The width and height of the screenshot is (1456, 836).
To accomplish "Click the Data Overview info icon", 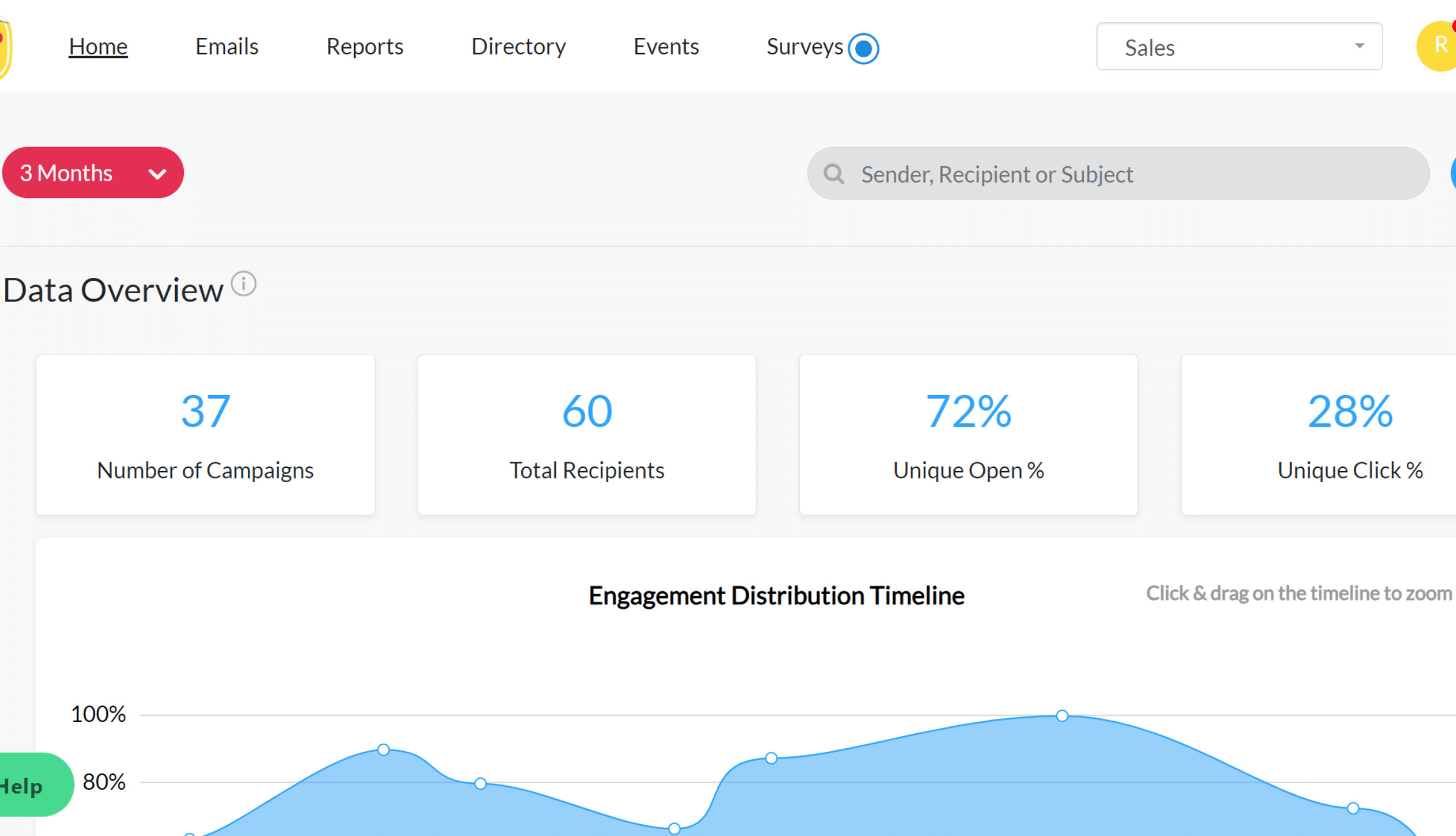I will (244, 284).
